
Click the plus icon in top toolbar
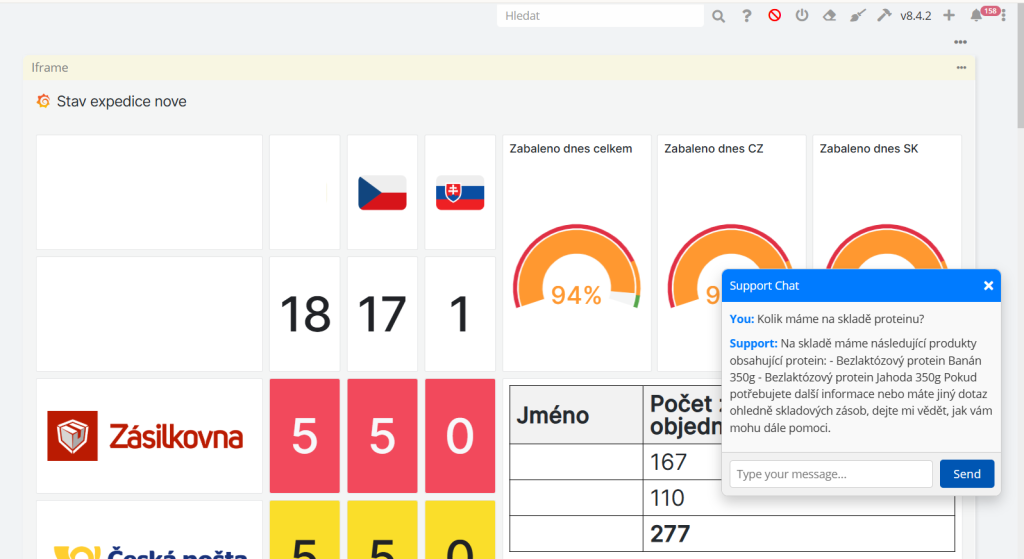[x=949, y=16]
